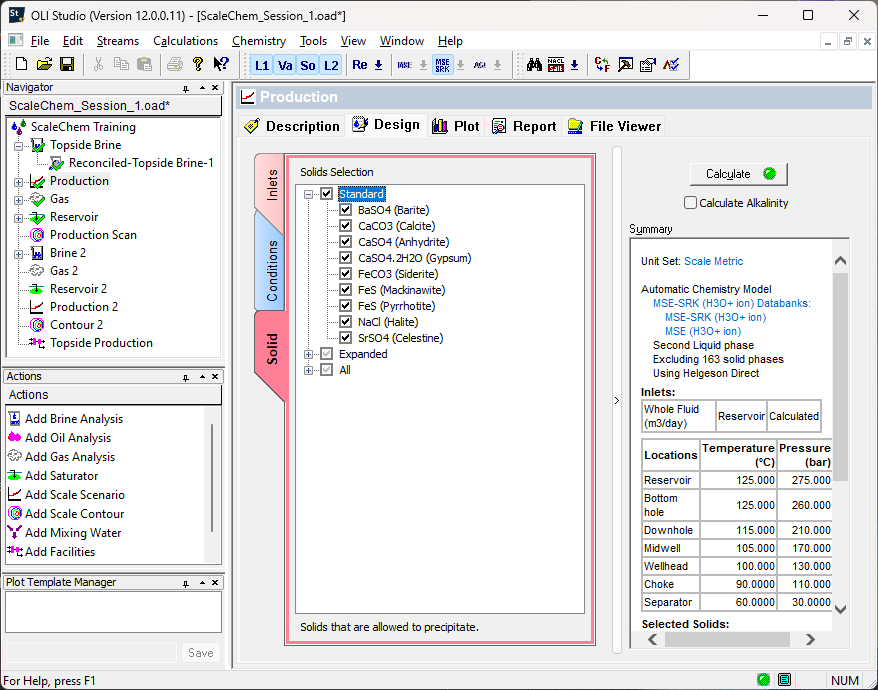Viewport: 878px width, 690px height.
Task: Collapse the Topside Brine navigator node
Action: pos(18,146)
